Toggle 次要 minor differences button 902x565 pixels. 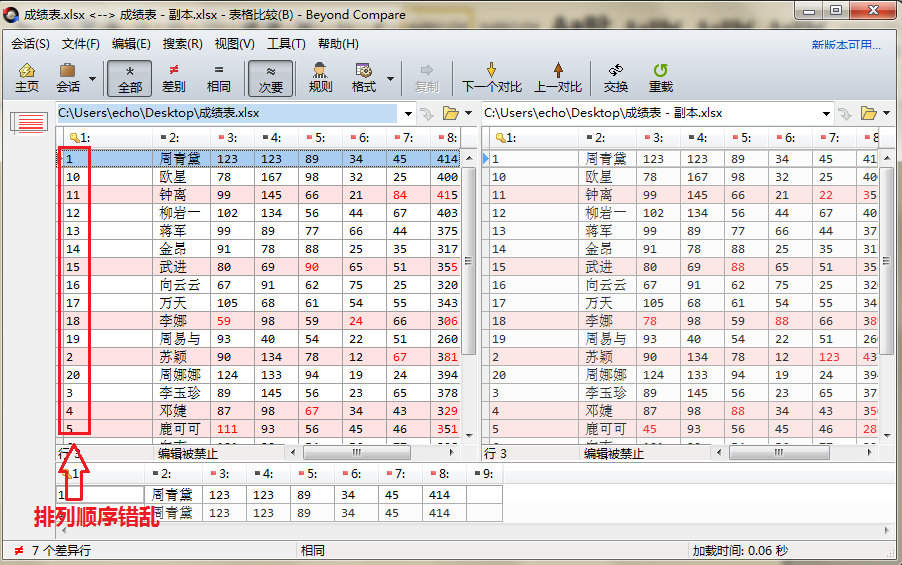pyautogui.click(x=270, y=77)
